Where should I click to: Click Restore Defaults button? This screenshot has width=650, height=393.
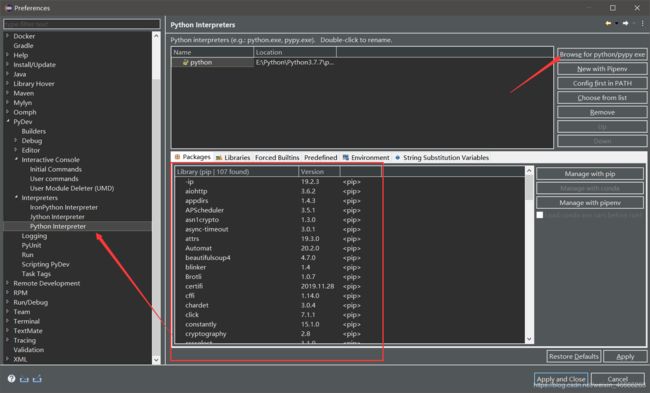[x=574, y=357]
